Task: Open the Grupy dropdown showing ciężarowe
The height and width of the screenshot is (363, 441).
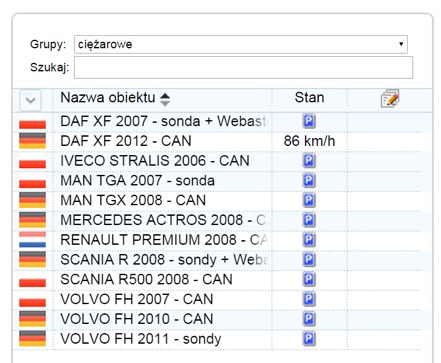Action: (x=241, y=44)
